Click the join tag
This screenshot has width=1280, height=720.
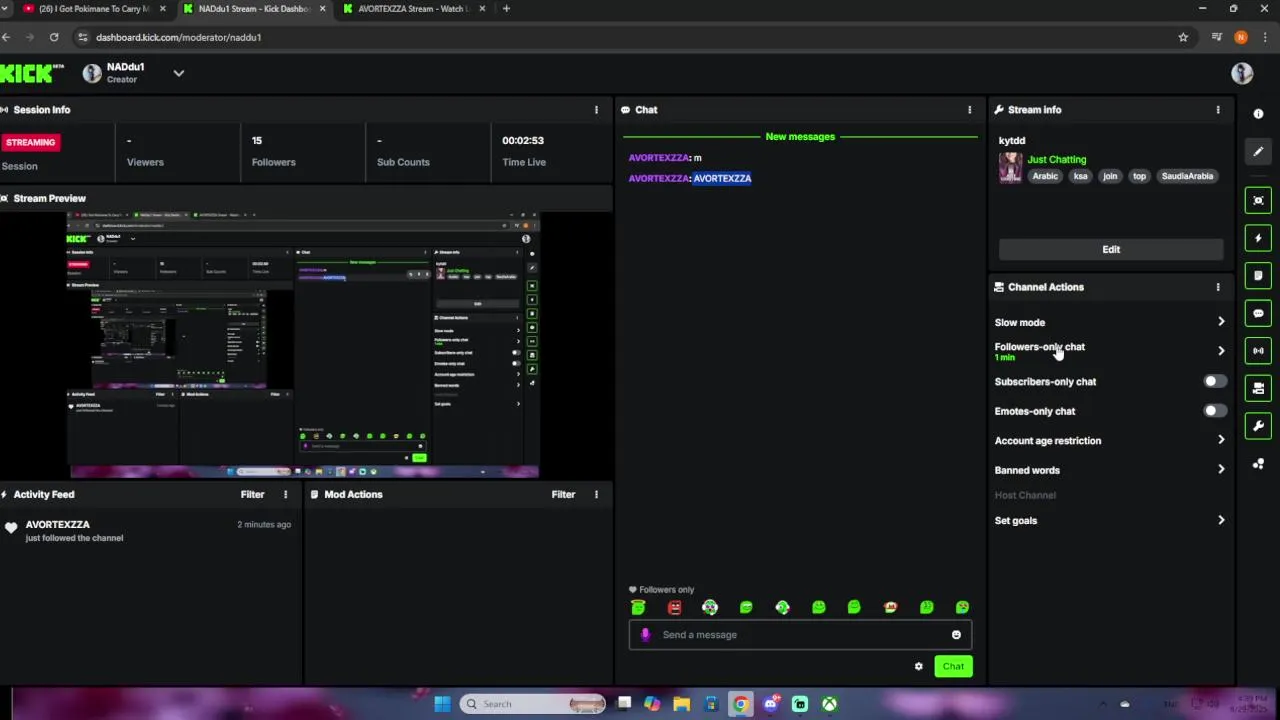(1110, 176)
